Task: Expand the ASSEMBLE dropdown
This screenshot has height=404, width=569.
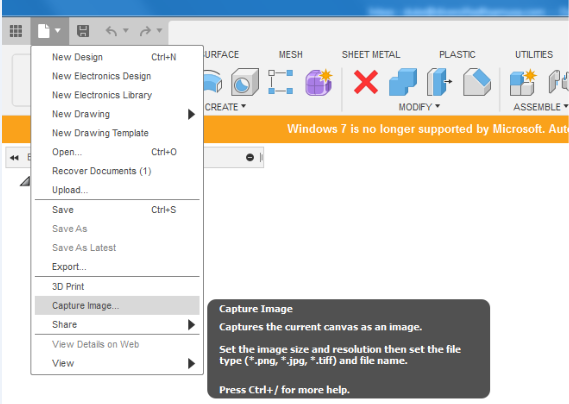Action: point(541,107)
